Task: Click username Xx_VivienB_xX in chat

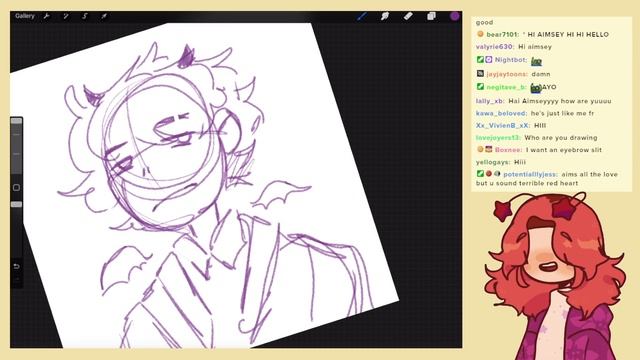Action: 502,126
